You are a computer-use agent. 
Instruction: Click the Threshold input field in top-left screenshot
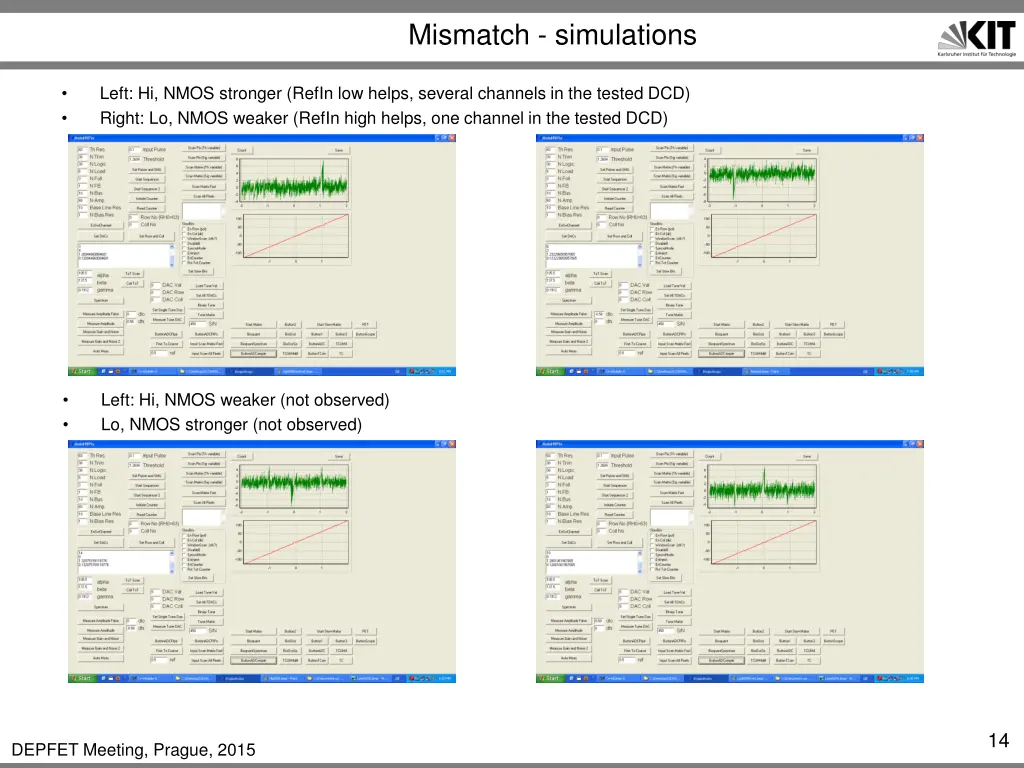coord(133,158)
